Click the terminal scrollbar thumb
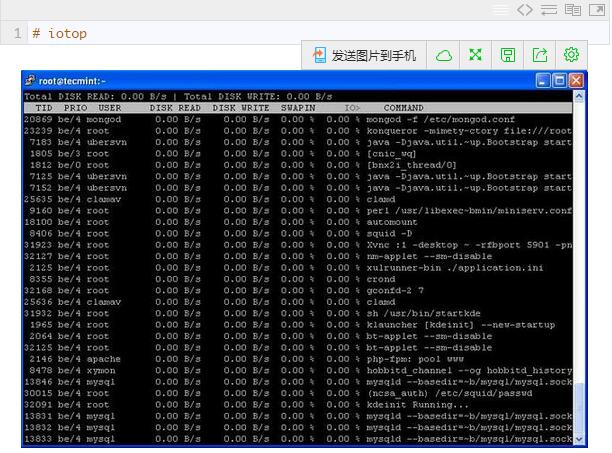This screenshot has height=453, width=612. click(x=579, y=408)
